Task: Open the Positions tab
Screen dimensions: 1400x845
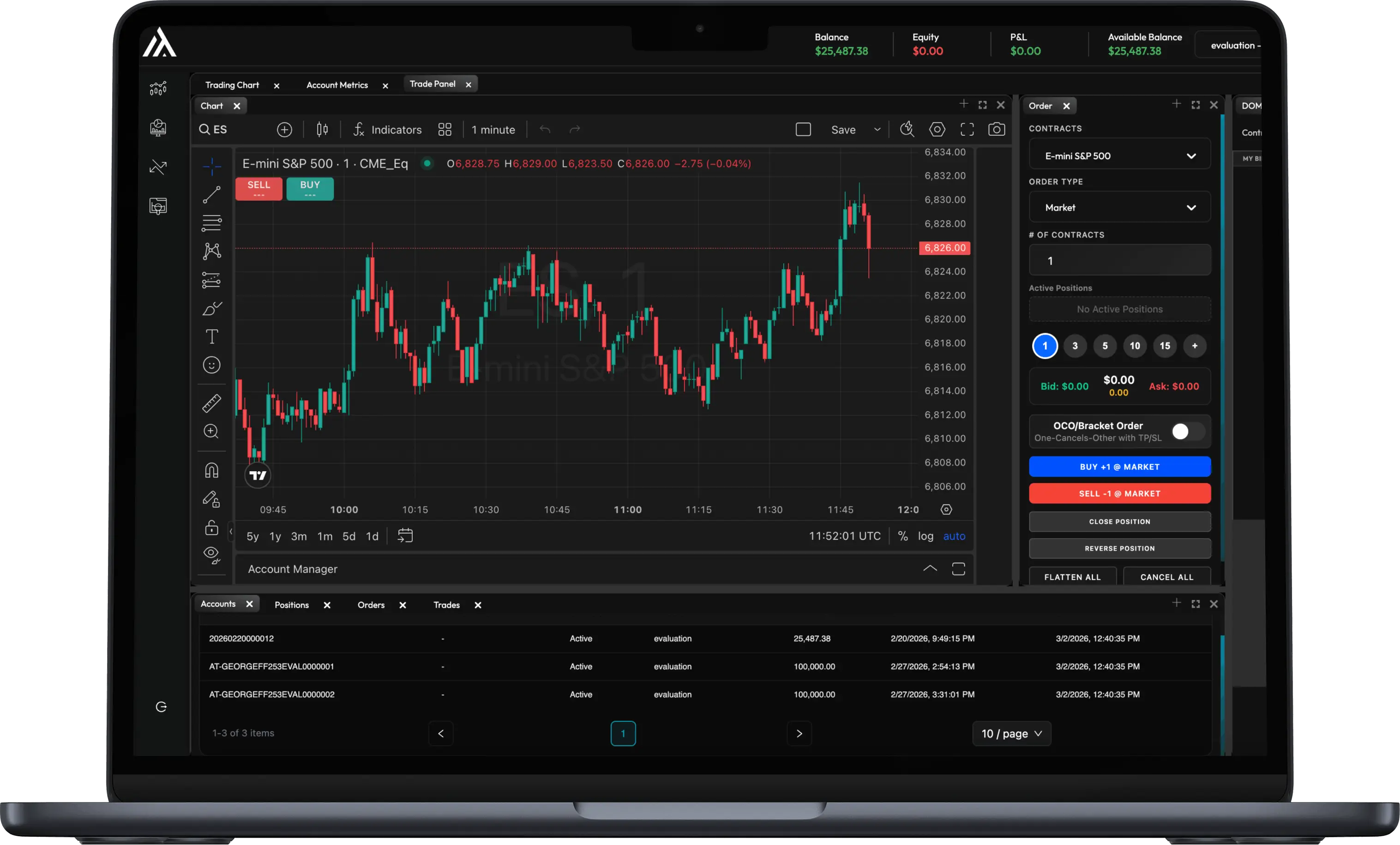Action: (x=291, y=605)
